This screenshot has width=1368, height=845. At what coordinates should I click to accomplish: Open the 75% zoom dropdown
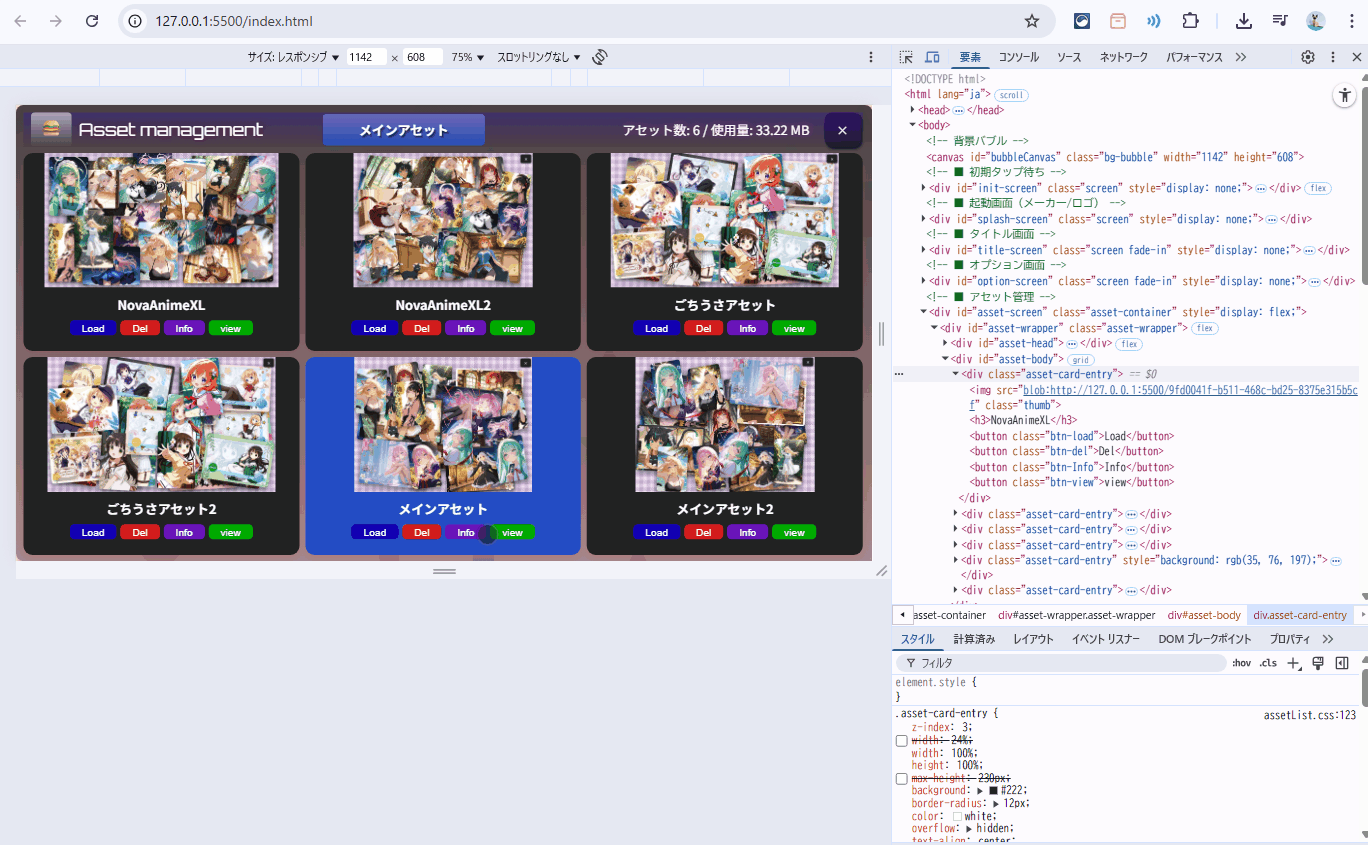click(x=467, y=57)
